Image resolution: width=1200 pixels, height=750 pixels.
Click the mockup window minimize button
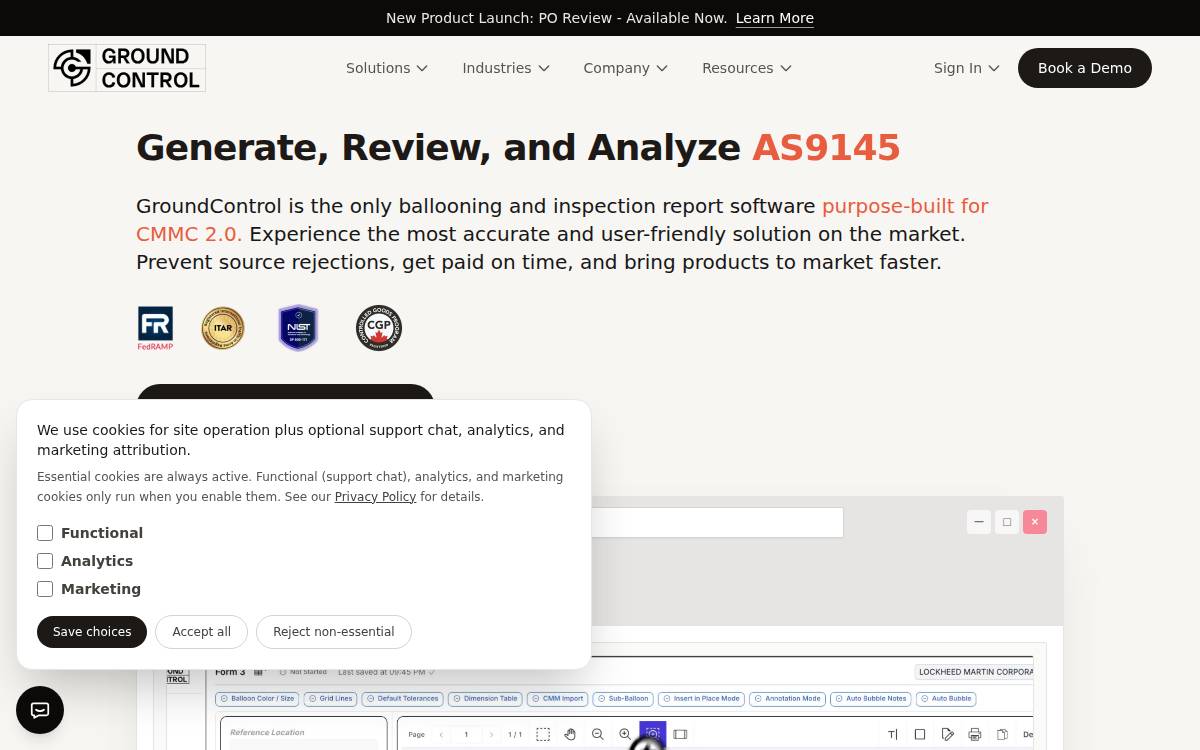[979, 522]
